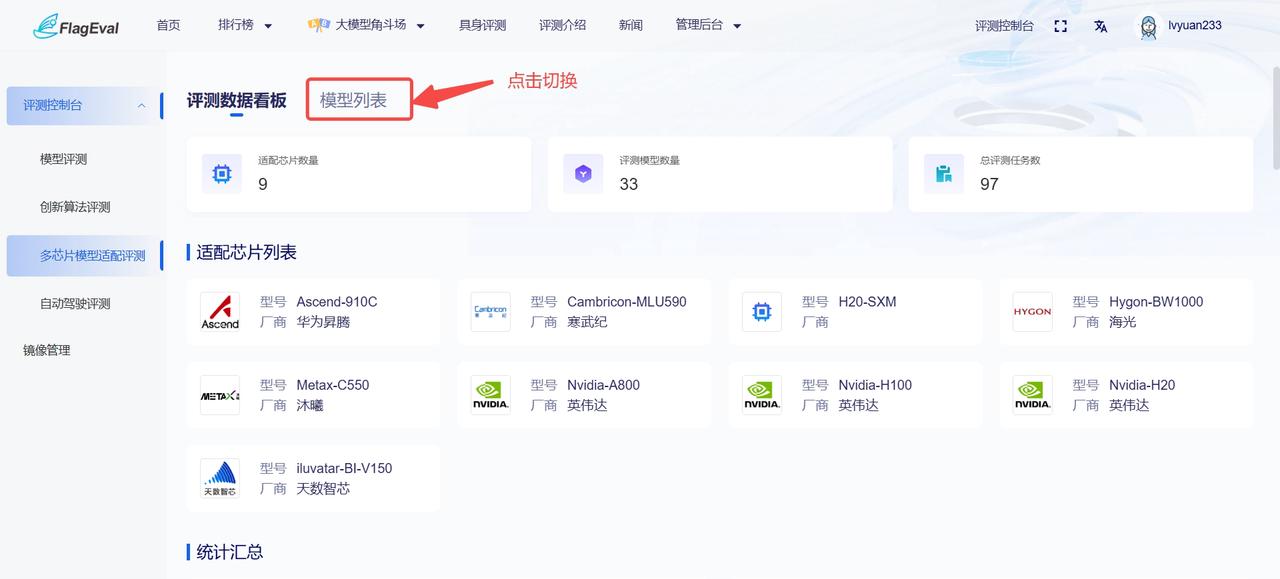Open 镜像管理 in the sidebar
Viewport: 1280px width, 579px height.
[x=47, y=350]
